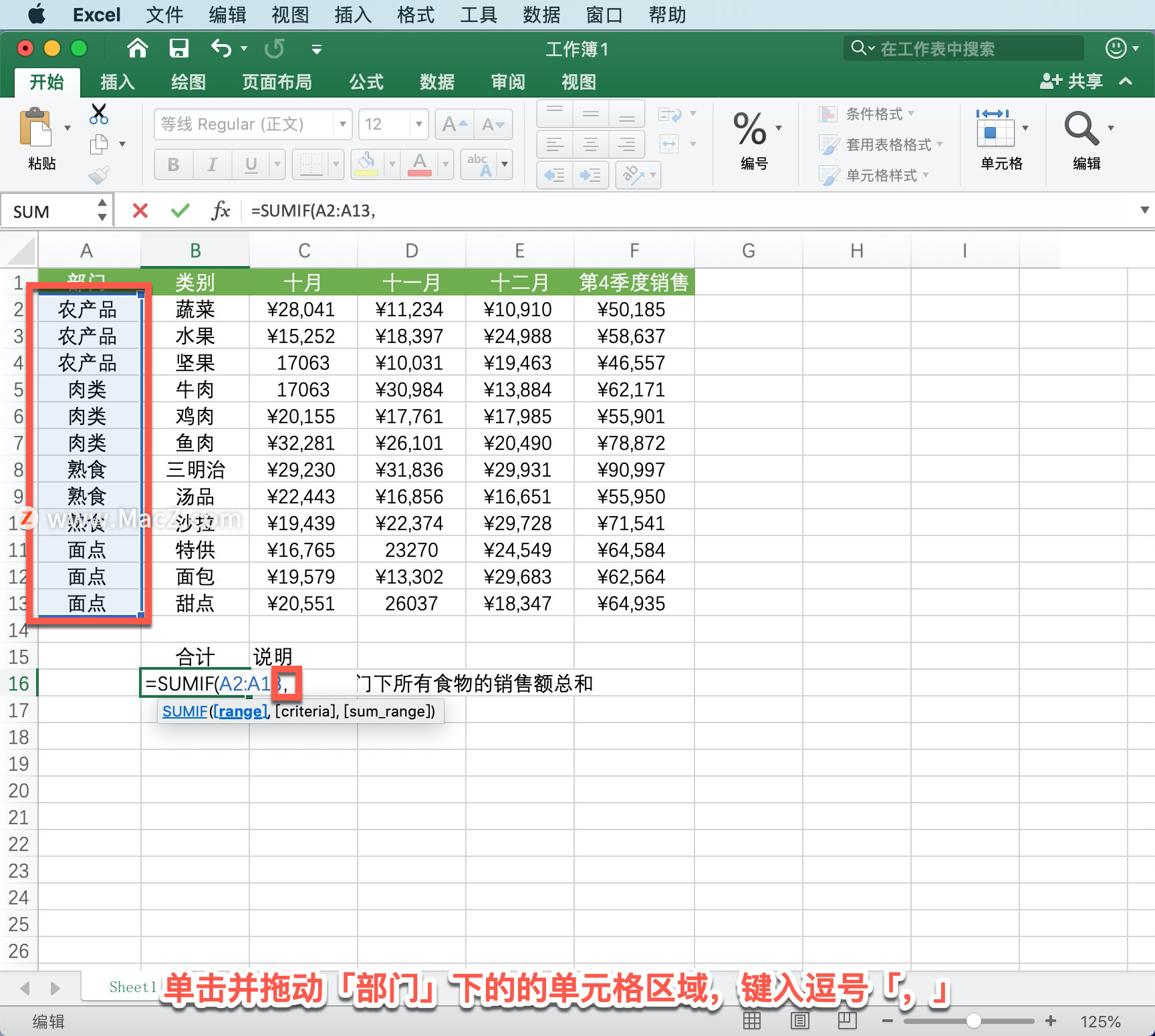Viewport: 1155px width, 1036px height.
Task: Click the Cells (单元格) icon
Action: coord(995,128)
